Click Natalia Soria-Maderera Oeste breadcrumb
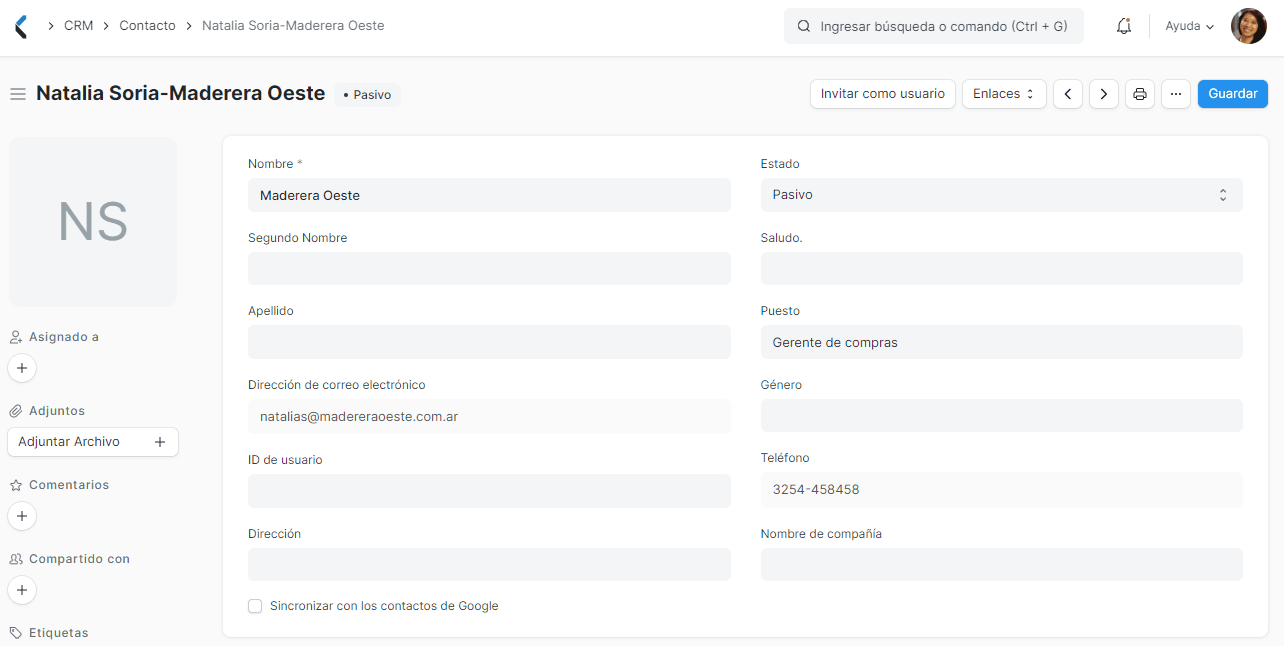This screenshot has width=1284, height=646. coord(293,26)
